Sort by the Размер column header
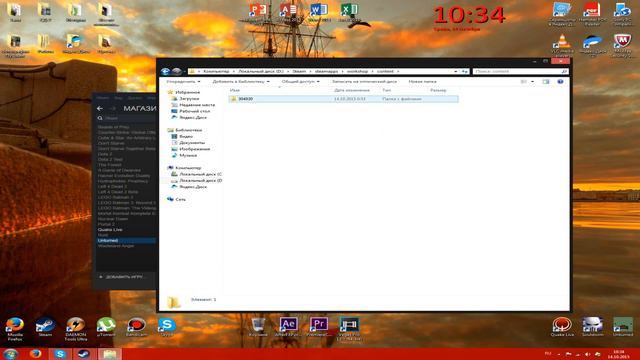640x360 pixels. 438,90
